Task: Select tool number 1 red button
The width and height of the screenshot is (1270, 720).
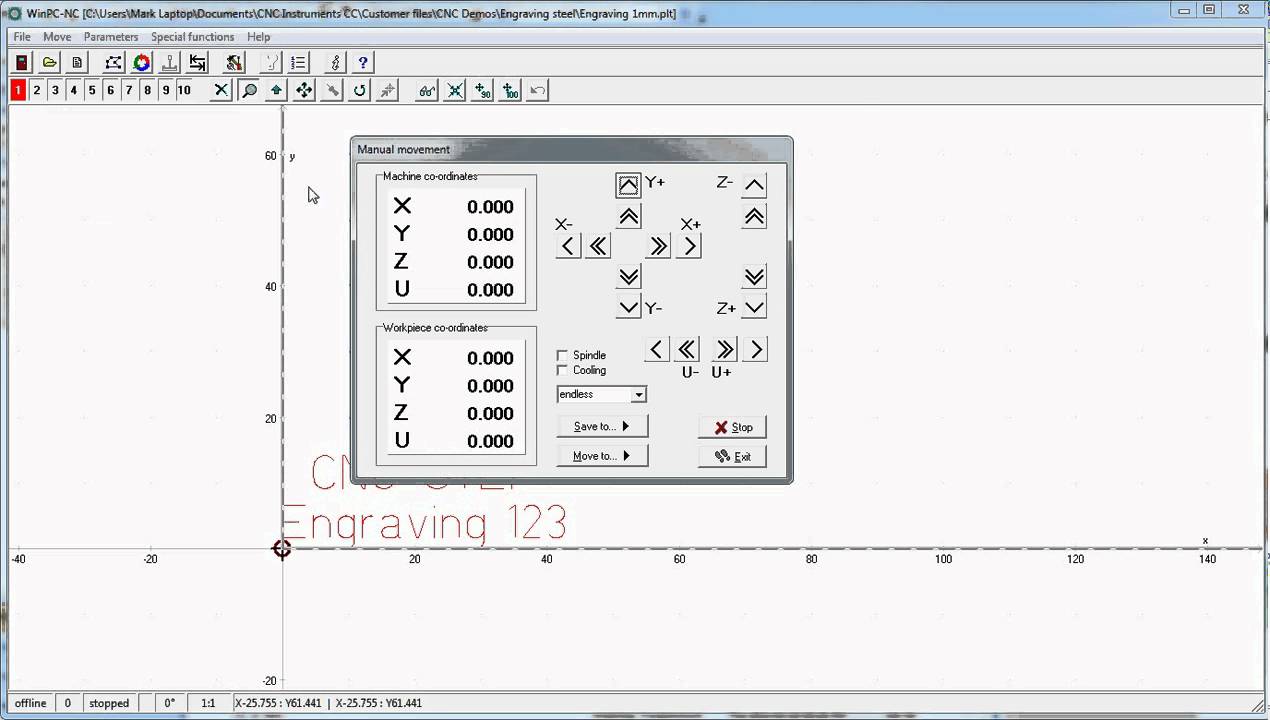Action: [18, 90]
